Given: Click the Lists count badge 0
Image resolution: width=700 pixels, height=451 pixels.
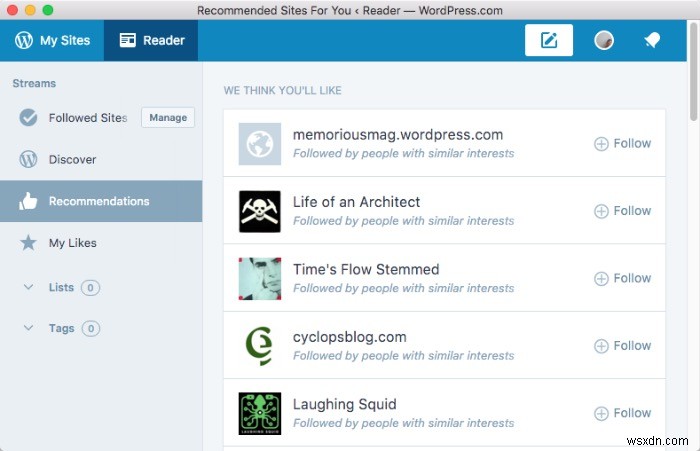Looking at the screenshot, I should [x=90, y=288].
